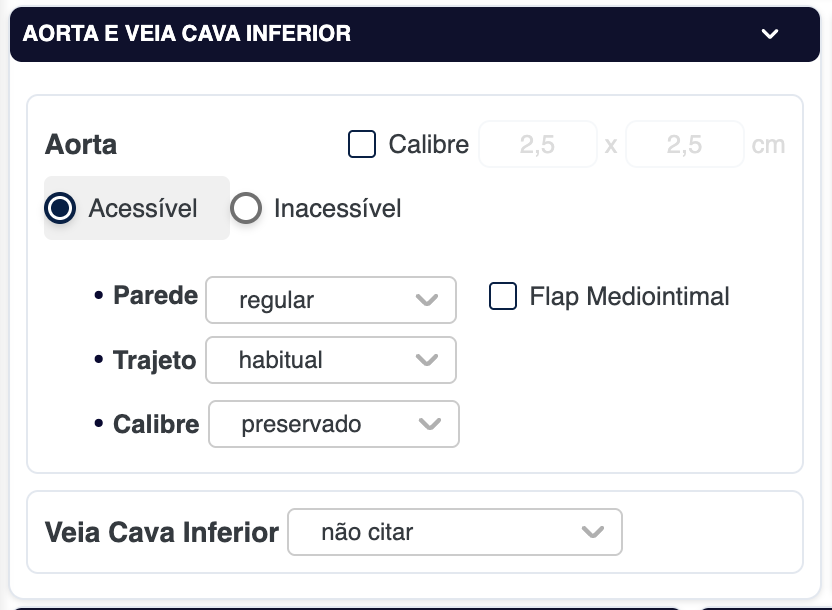This screenshot has width=832, height=610.
Task: Click the arrow icon of the Veia Cava dropdown
Action: (593, 532)
